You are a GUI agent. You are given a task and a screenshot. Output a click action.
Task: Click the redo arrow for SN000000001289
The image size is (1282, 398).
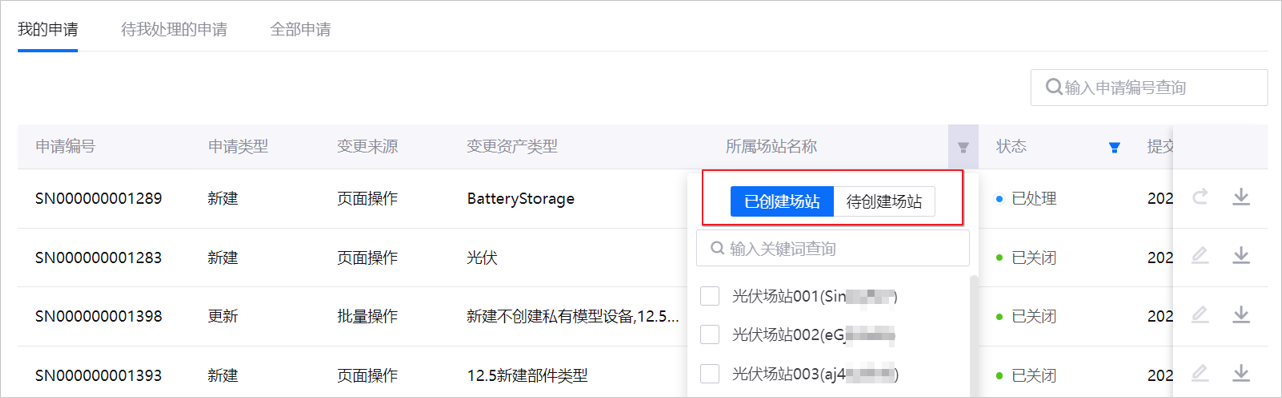point(1200,198)
